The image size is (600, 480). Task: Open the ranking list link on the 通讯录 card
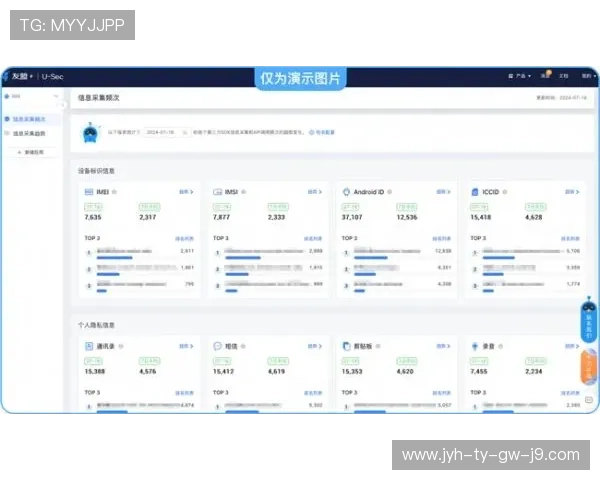click(184, 393)
